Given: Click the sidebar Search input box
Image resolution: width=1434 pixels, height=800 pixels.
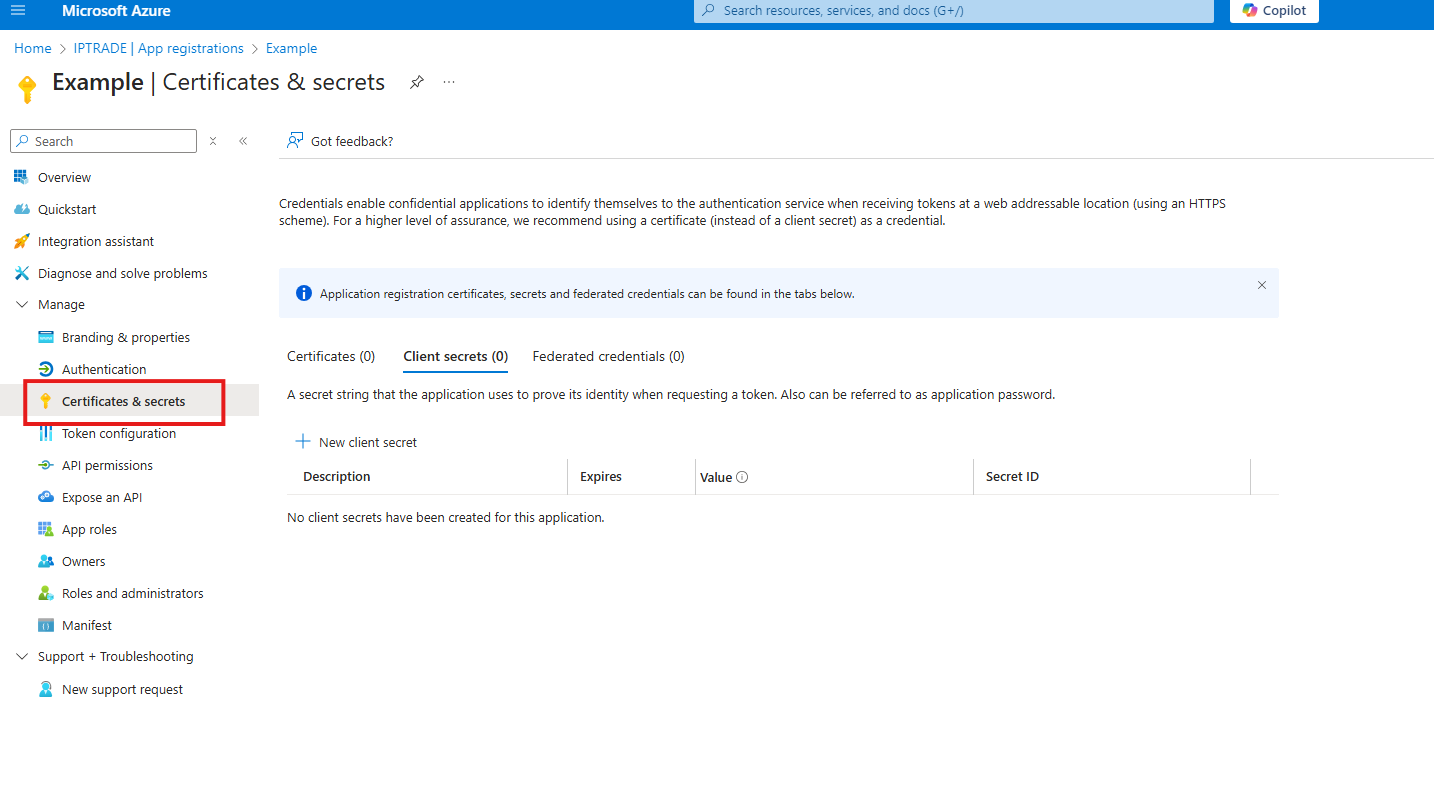Looking at the screenshot, I should click(103, 141).
